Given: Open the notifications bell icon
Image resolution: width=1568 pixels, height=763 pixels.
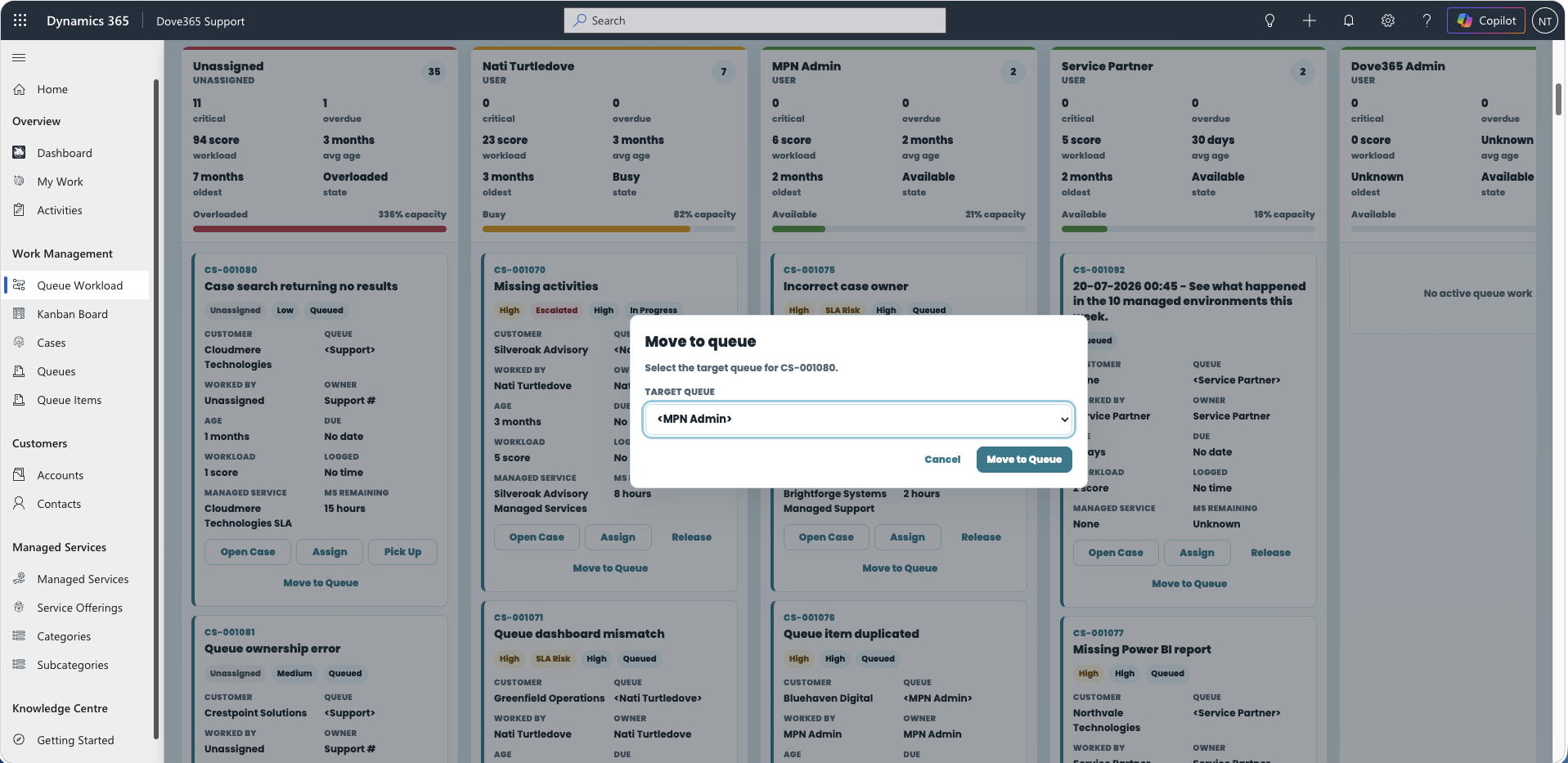Looking at the screenshot, I should tap(1348, 20).
